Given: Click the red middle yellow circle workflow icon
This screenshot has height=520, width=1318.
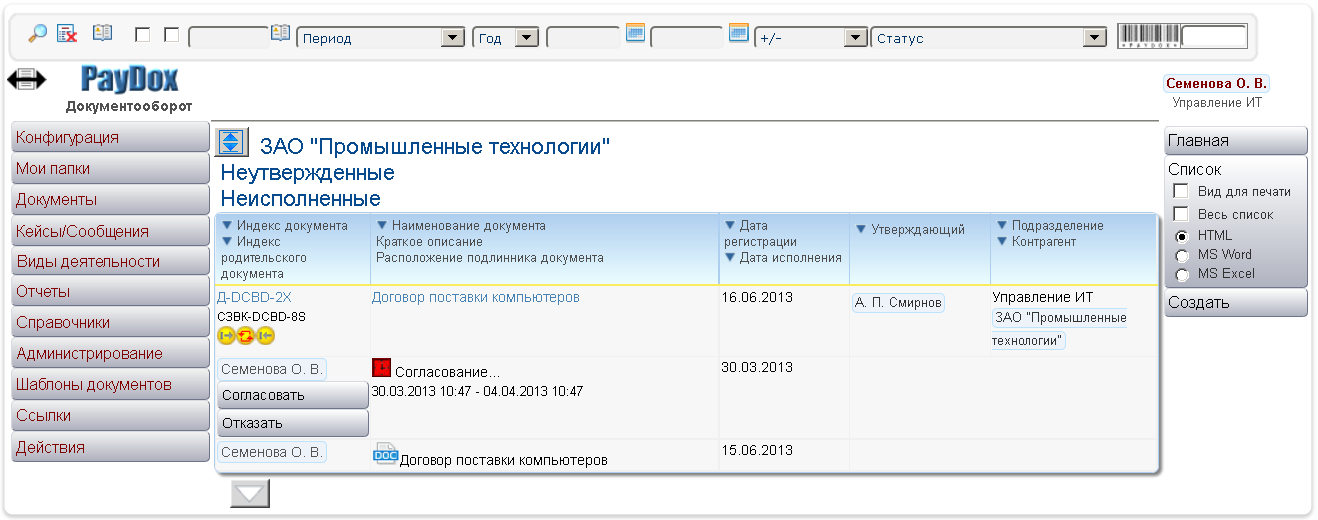Looking at the screenshot, I should coord(246,336).
